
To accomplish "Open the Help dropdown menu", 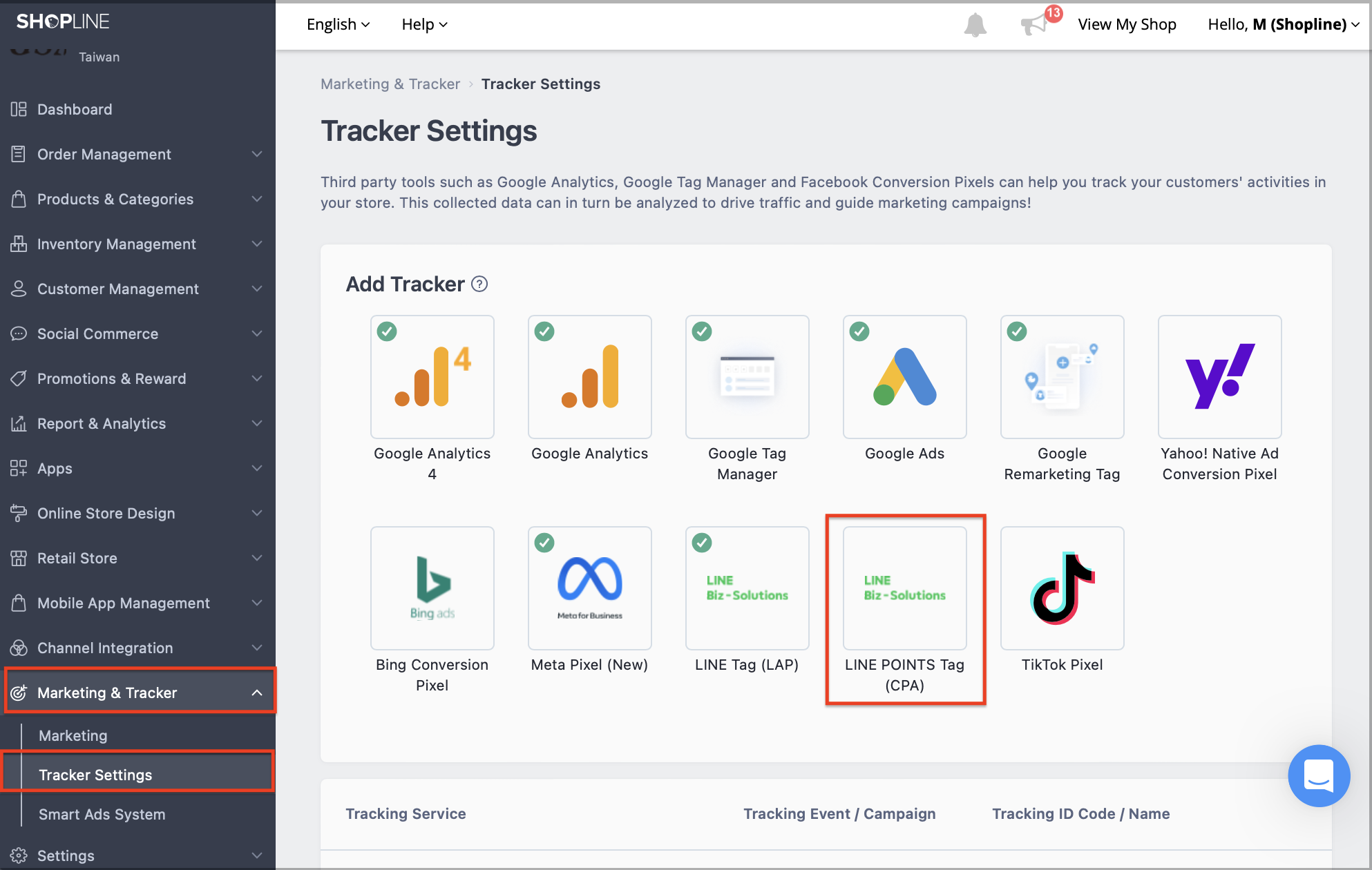I will (425, 24).
